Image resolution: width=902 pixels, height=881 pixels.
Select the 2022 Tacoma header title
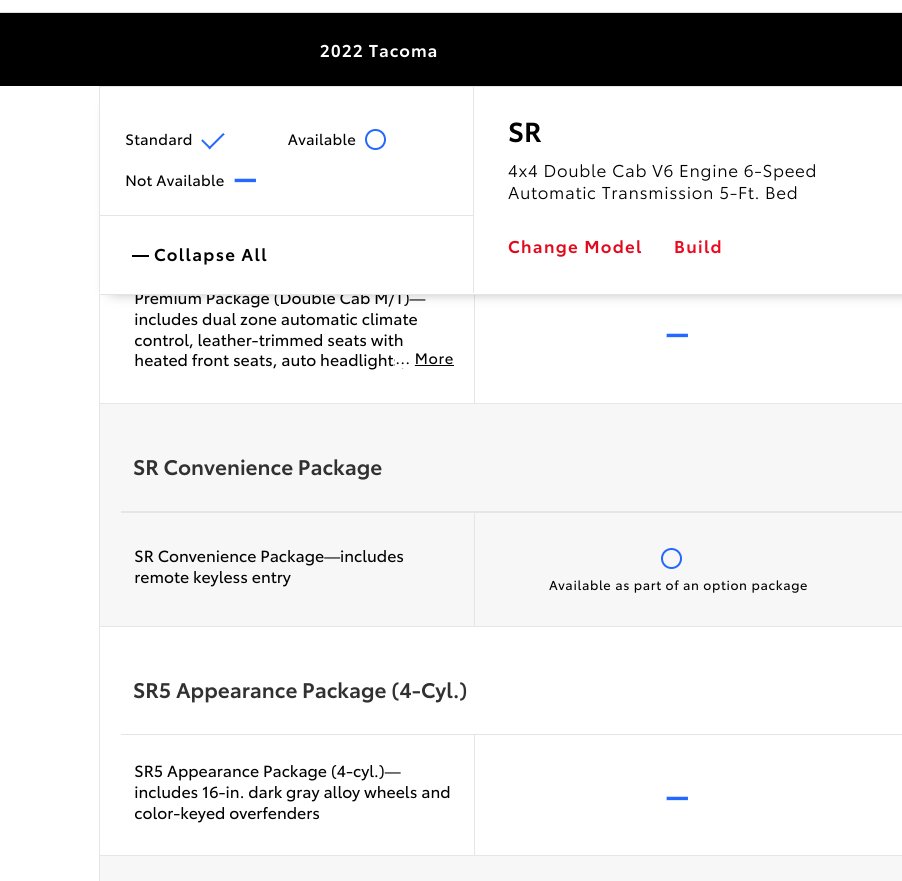coord(379,51)
